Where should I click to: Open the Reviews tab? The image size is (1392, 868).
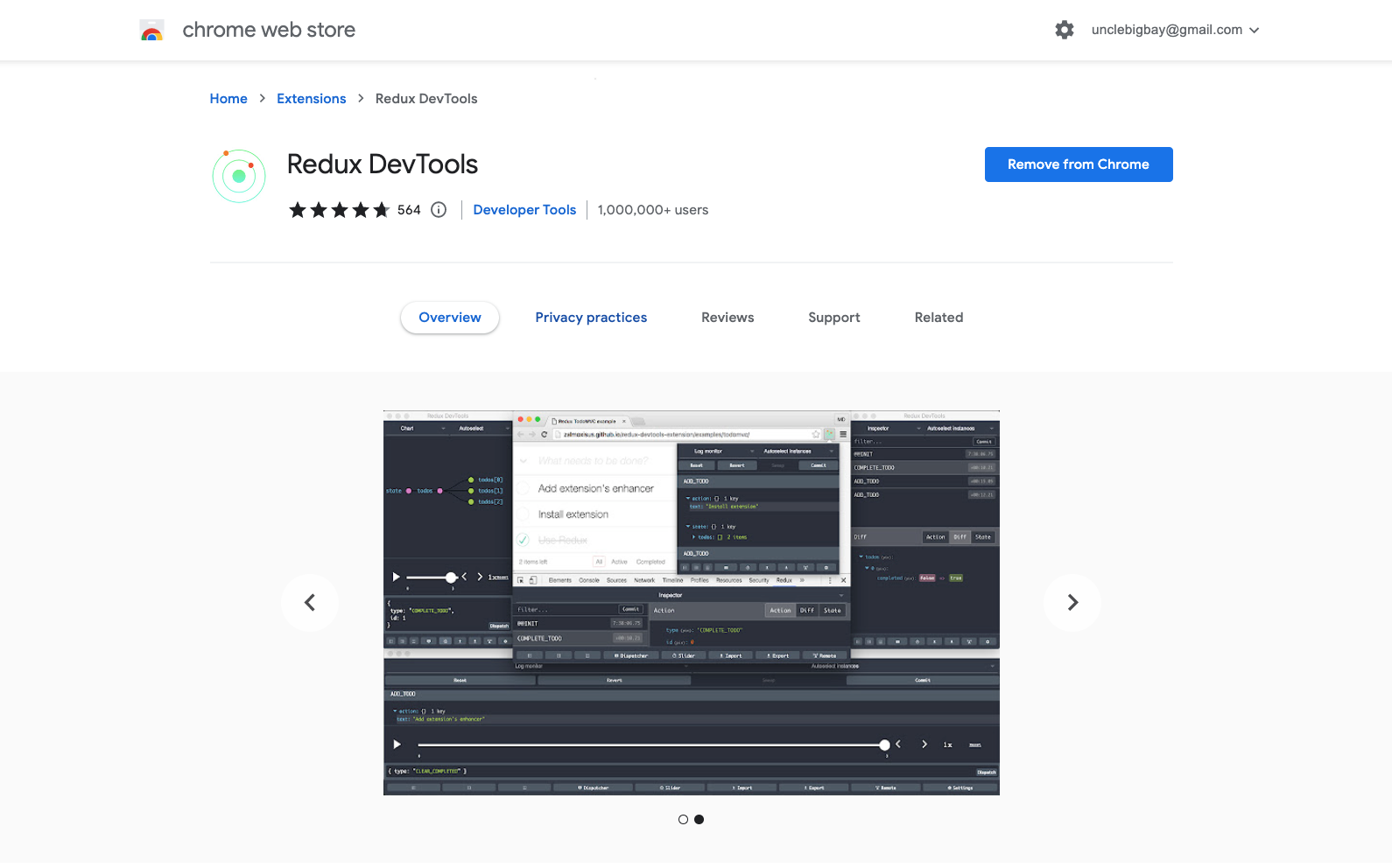(728, 318)
